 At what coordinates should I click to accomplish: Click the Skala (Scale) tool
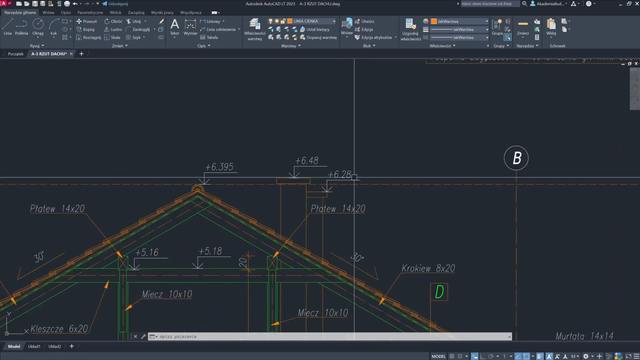[112, 38]
